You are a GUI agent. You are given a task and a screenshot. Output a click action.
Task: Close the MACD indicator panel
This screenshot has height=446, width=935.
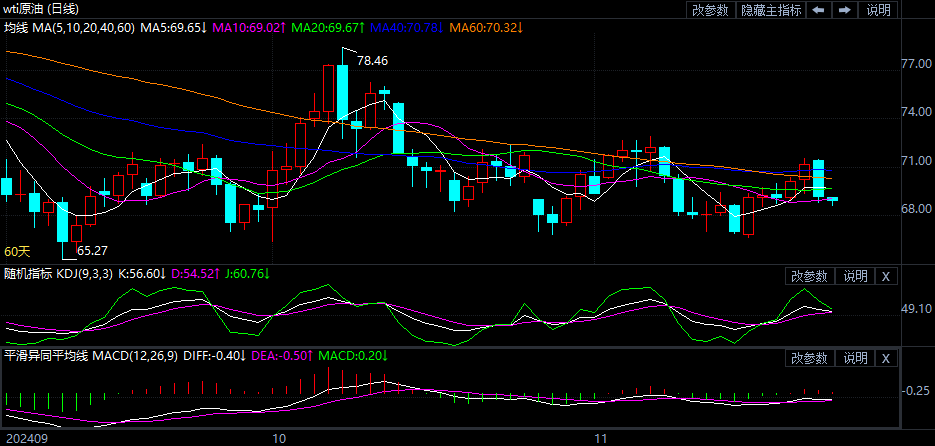886,358
